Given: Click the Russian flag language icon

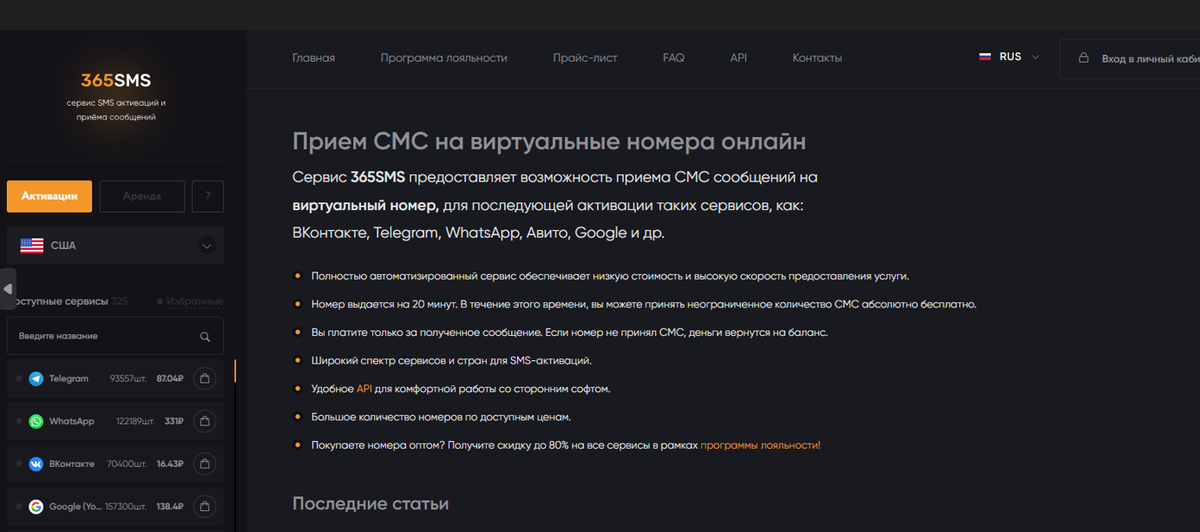Looking at the screenshot, I should [x=985, y=57].
